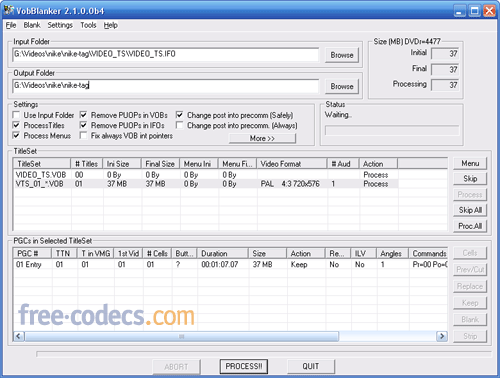This screenshot has width=500, height=378.
Task: Click the Skip button for titleset
Action: coord(470,179)
